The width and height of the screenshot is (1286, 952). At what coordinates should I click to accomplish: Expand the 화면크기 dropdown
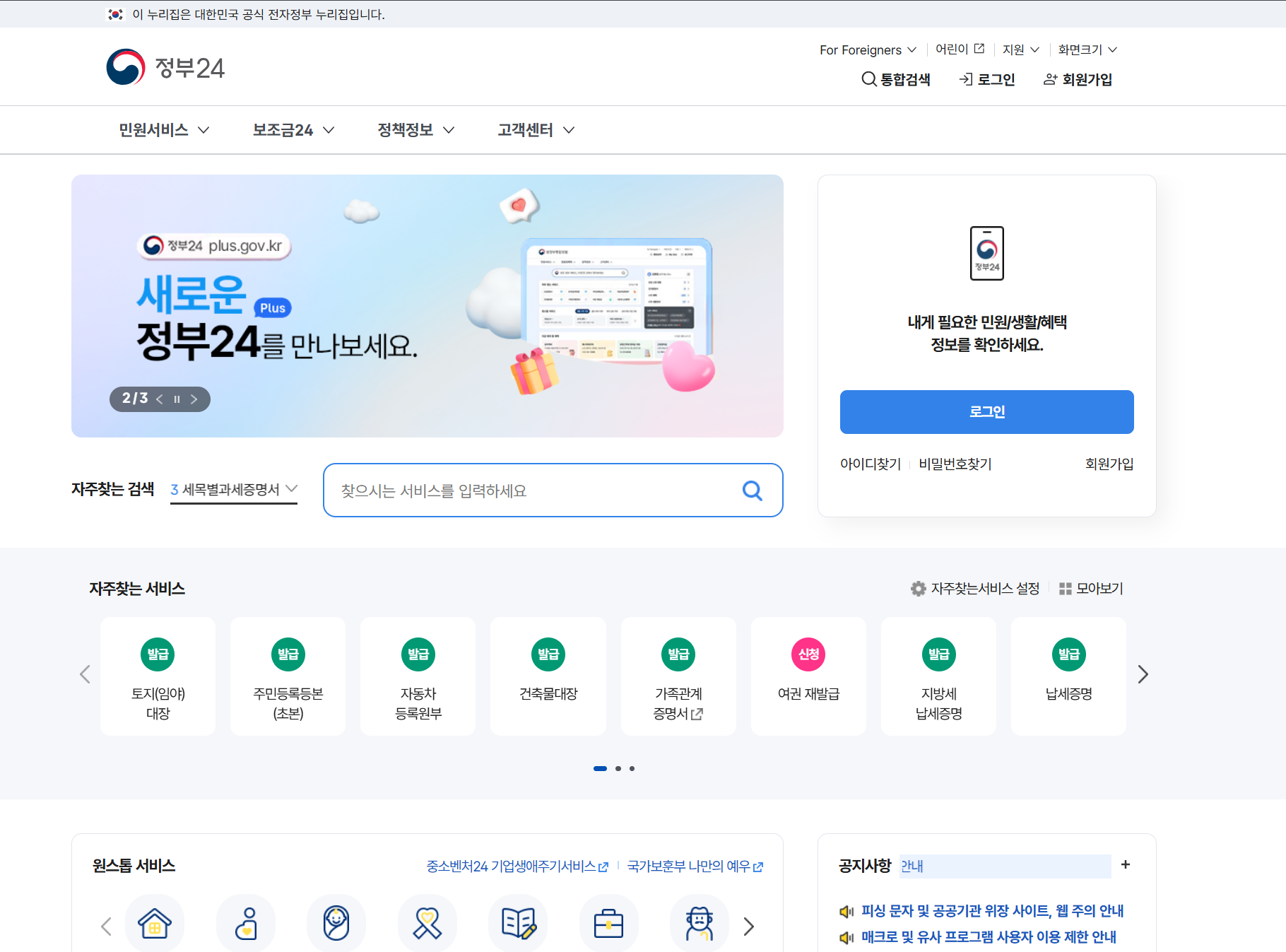tap(1087, 49)
